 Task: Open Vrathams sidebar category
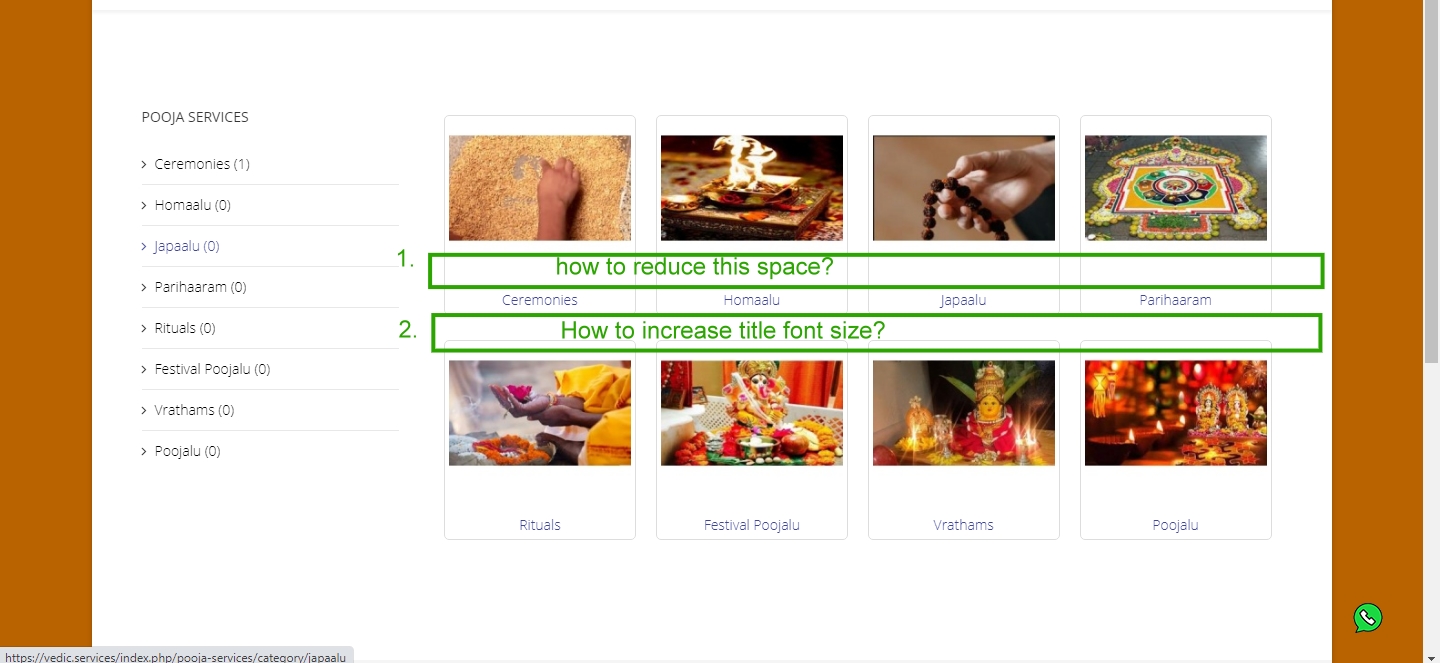pos(194,410)
